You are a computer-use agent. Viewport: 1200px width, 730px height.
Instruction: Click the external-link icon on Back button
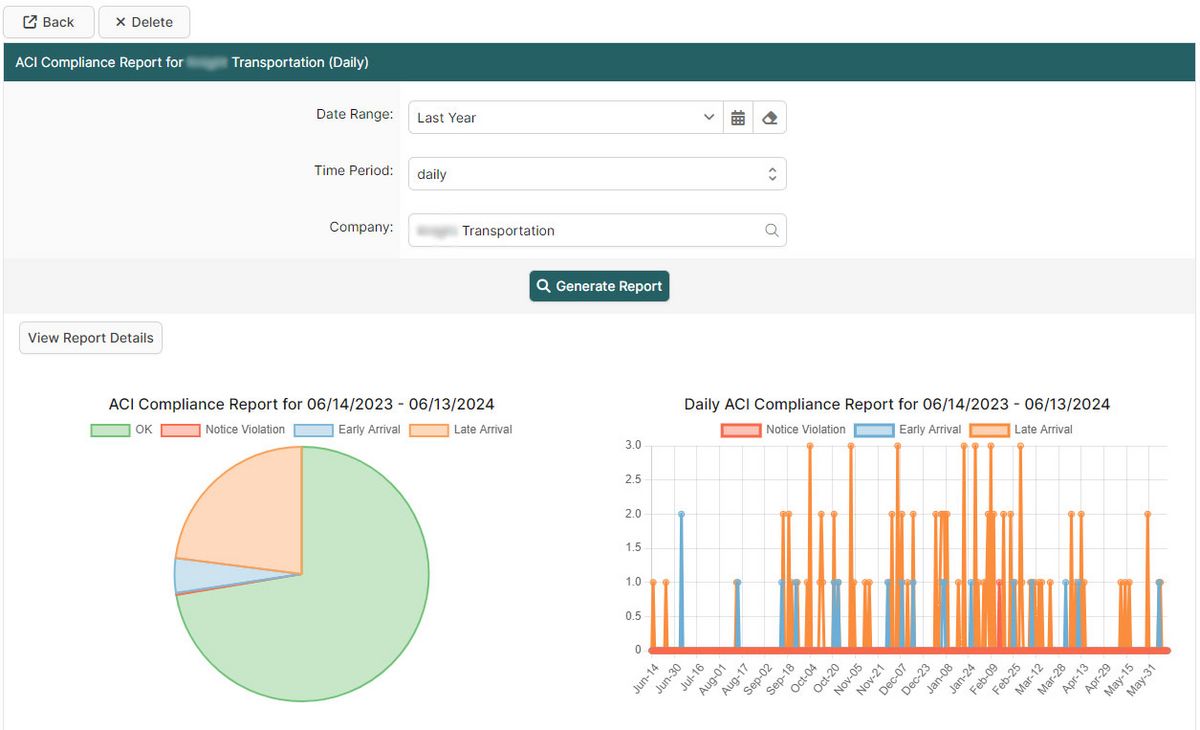click(29, 21)
